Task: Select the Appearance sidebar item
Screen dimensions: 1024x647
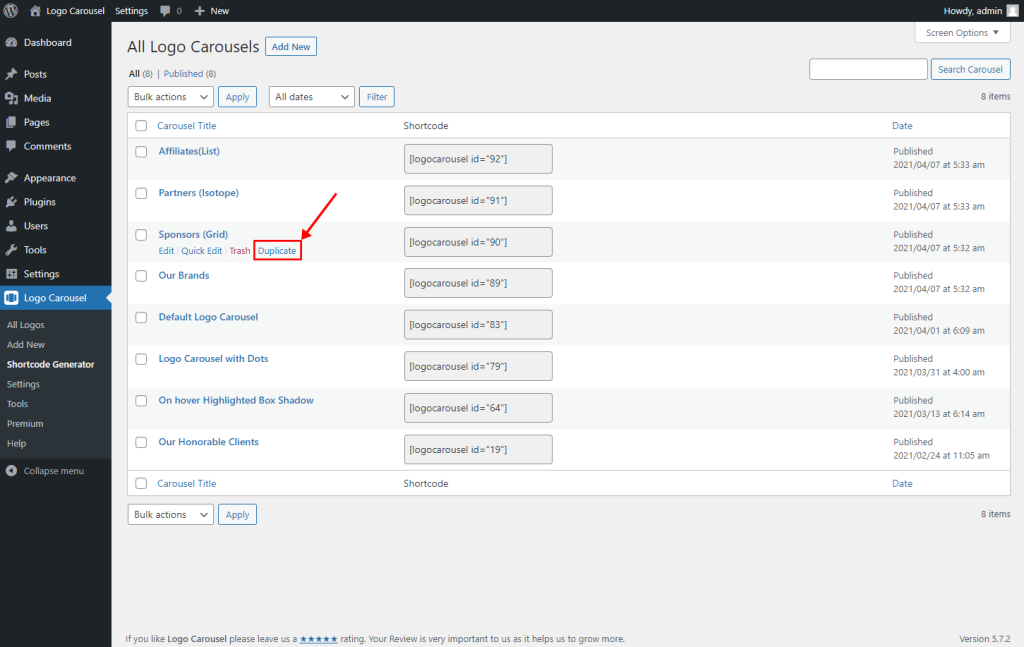Action: pyautogui.click(x=50, y=177)
